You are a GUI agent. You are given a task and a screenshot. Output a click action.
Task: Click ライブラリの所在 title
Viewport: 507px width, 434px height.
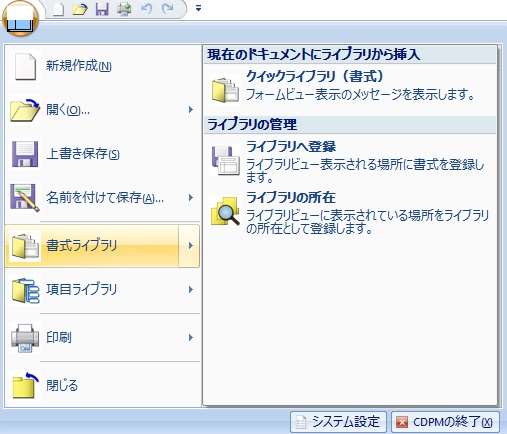[x=291, y=198]
